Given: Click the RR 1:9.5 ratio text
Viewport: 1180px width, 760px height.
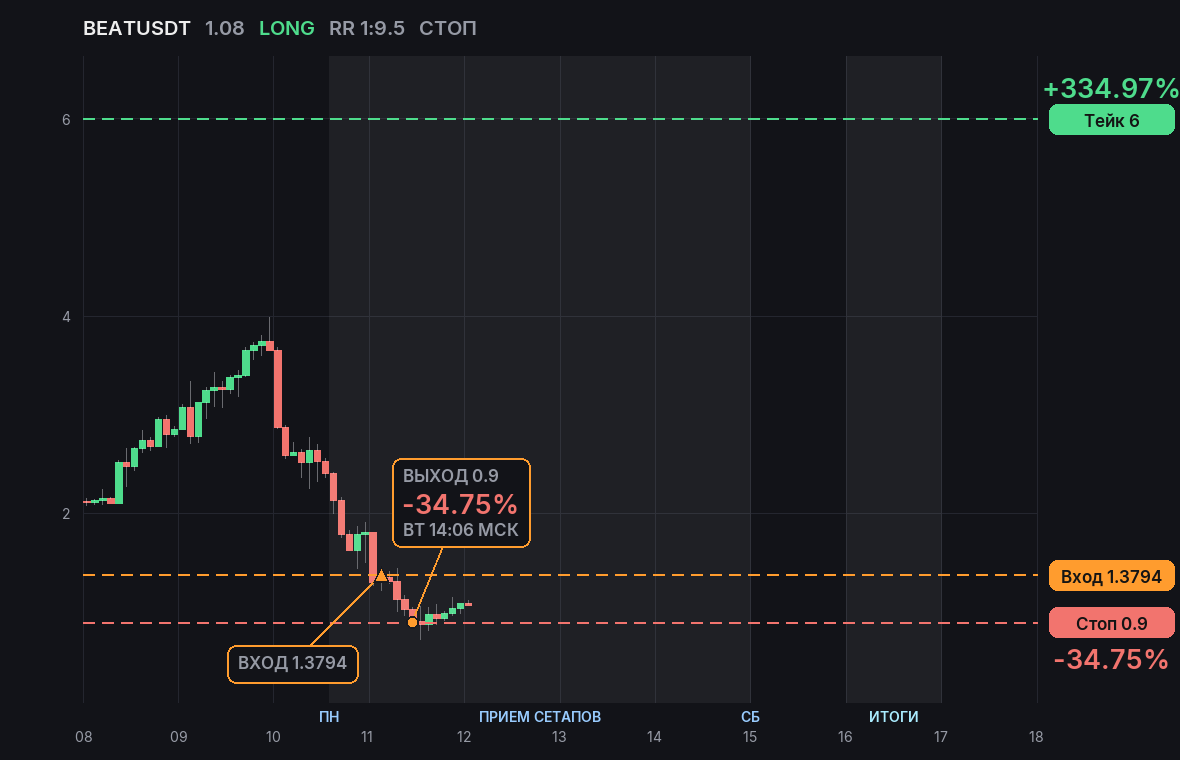Looking at the screenshot, I should [366, 29].
